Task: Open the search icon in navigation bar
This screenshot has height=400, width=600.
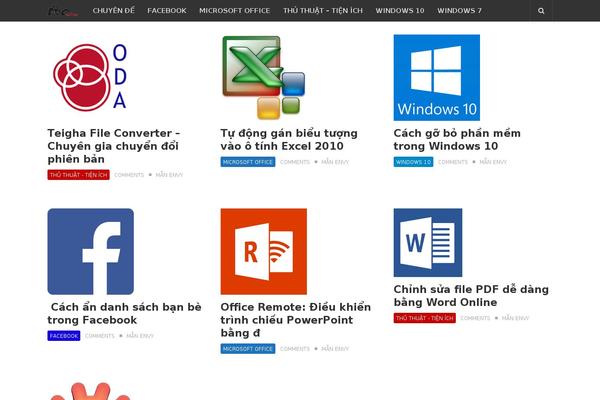Action: tap(541, 11)
